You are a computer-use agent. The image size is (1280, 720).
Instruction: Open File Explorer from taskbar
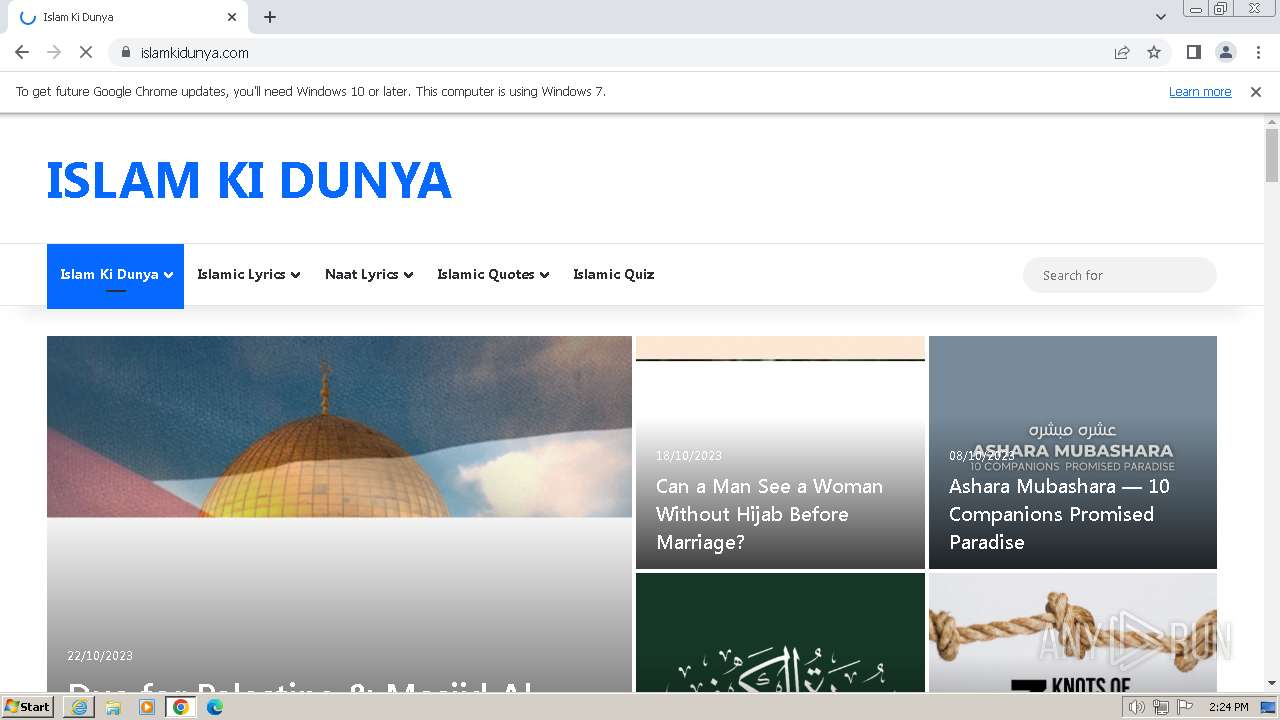113,707
